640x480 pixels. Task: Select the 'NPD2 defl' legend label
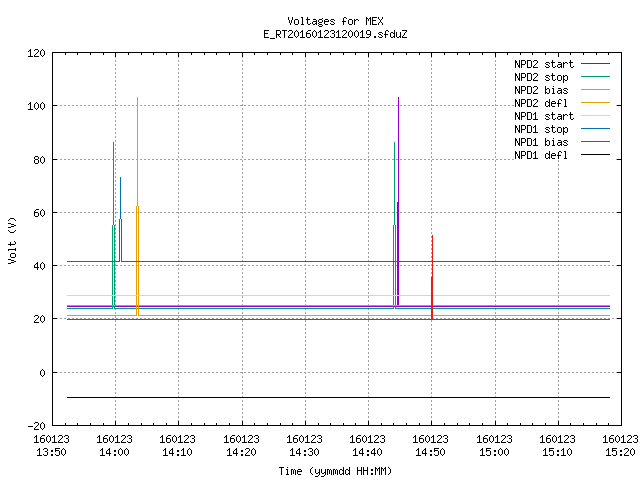(541, 103)
